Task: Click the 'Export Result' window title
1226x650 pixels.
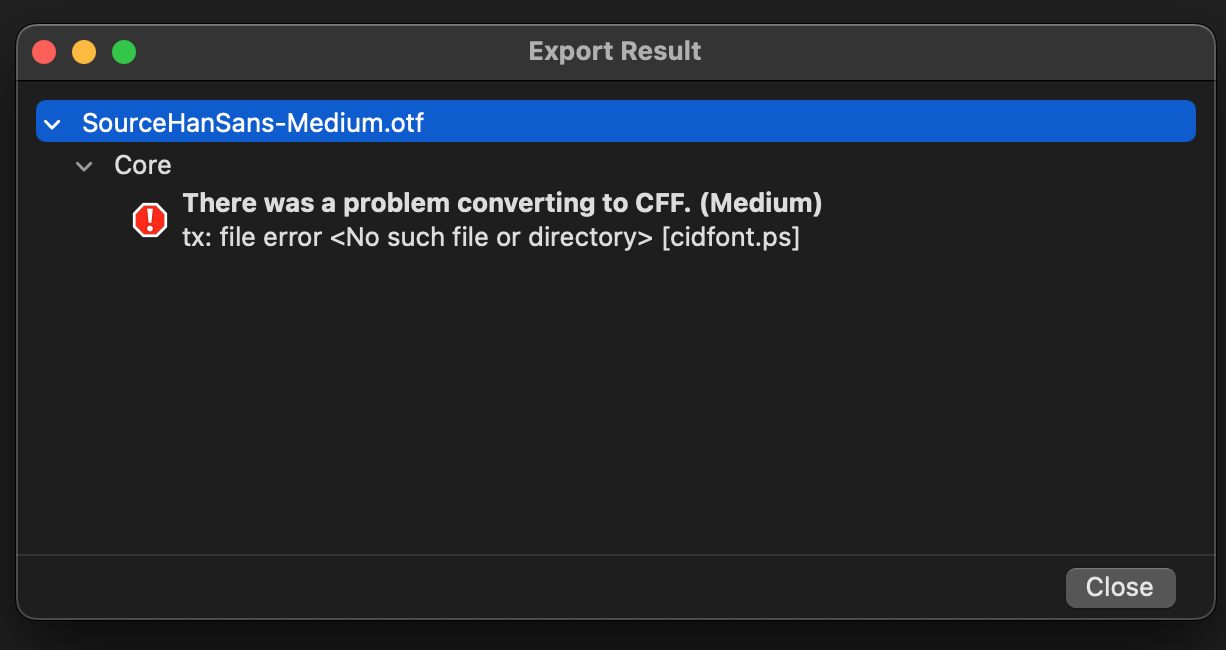Action: [x=614, y=51]
